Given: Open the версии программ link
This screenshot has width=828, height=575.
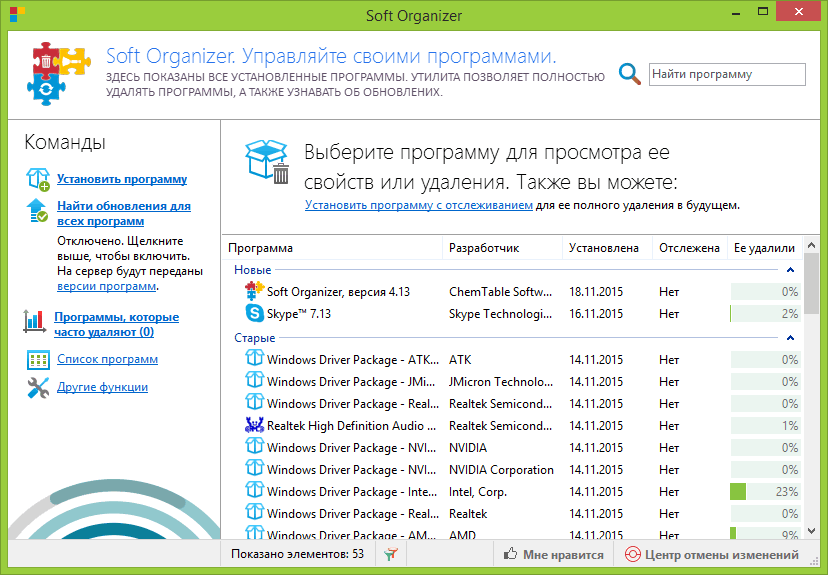Looking at the screenshot, I should pos(106,286).
